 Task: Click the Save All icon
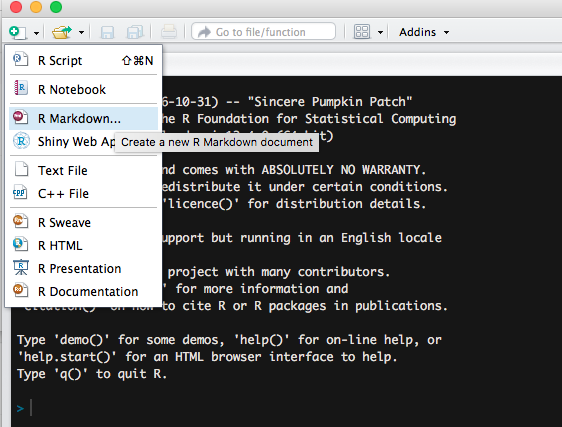tap(135, 32)
